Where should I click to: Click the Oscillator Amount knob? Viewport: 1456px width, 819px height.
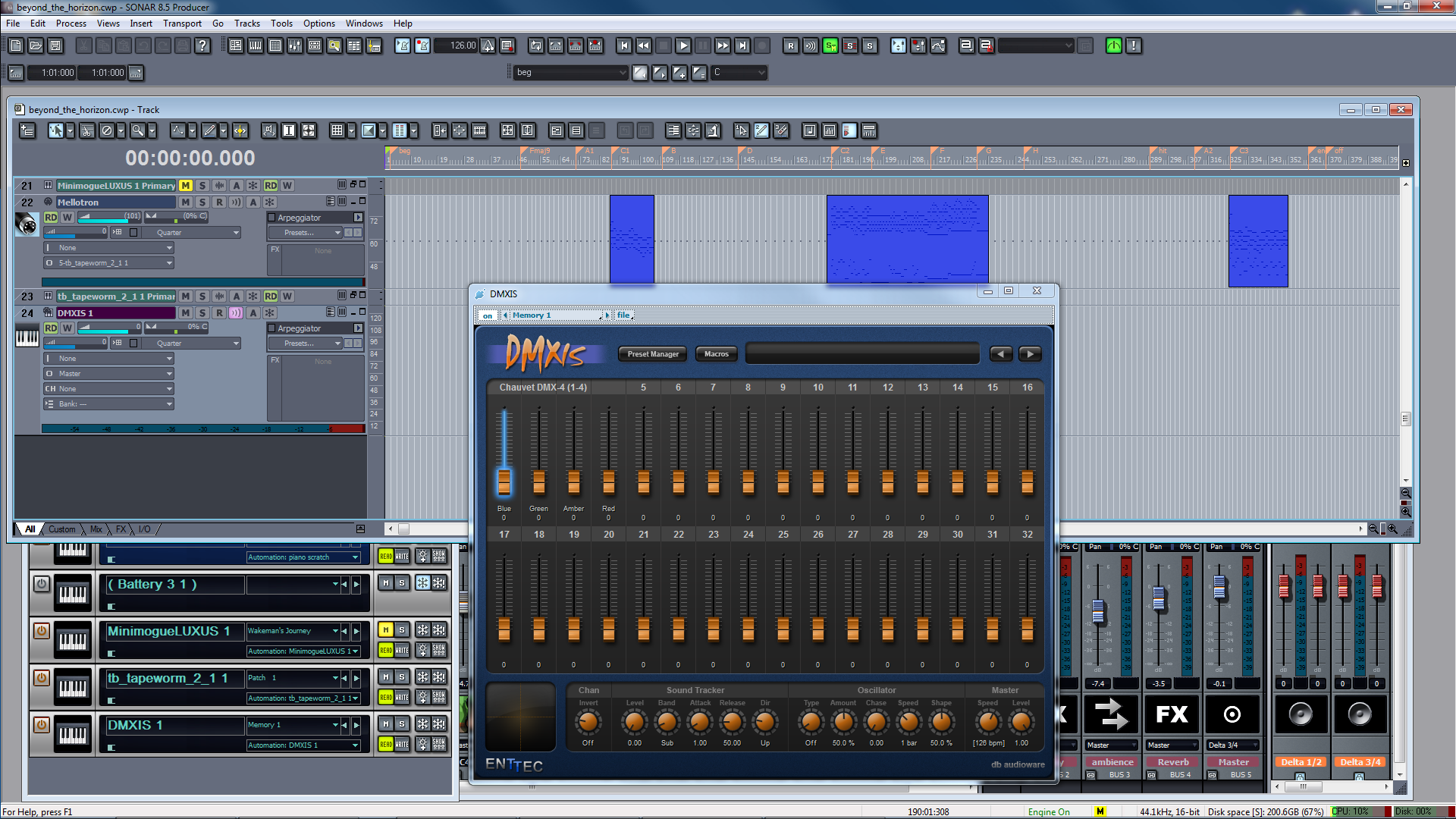point(843,723)
